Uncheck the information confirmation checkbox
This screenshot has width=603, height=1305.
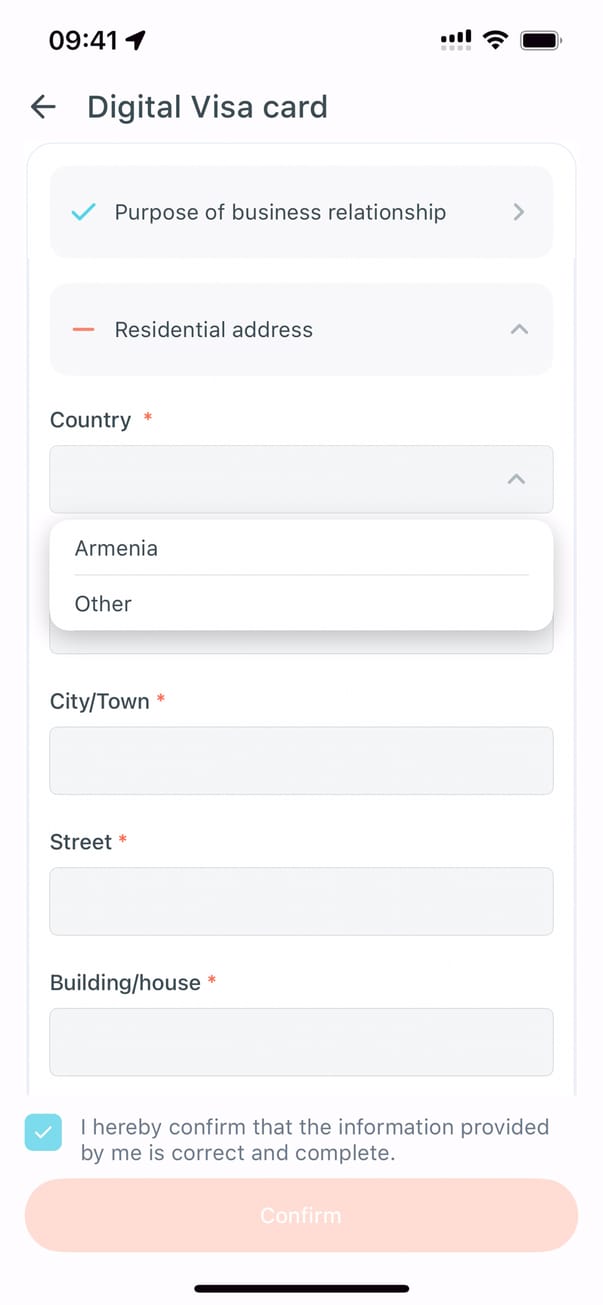point(43,1132)
